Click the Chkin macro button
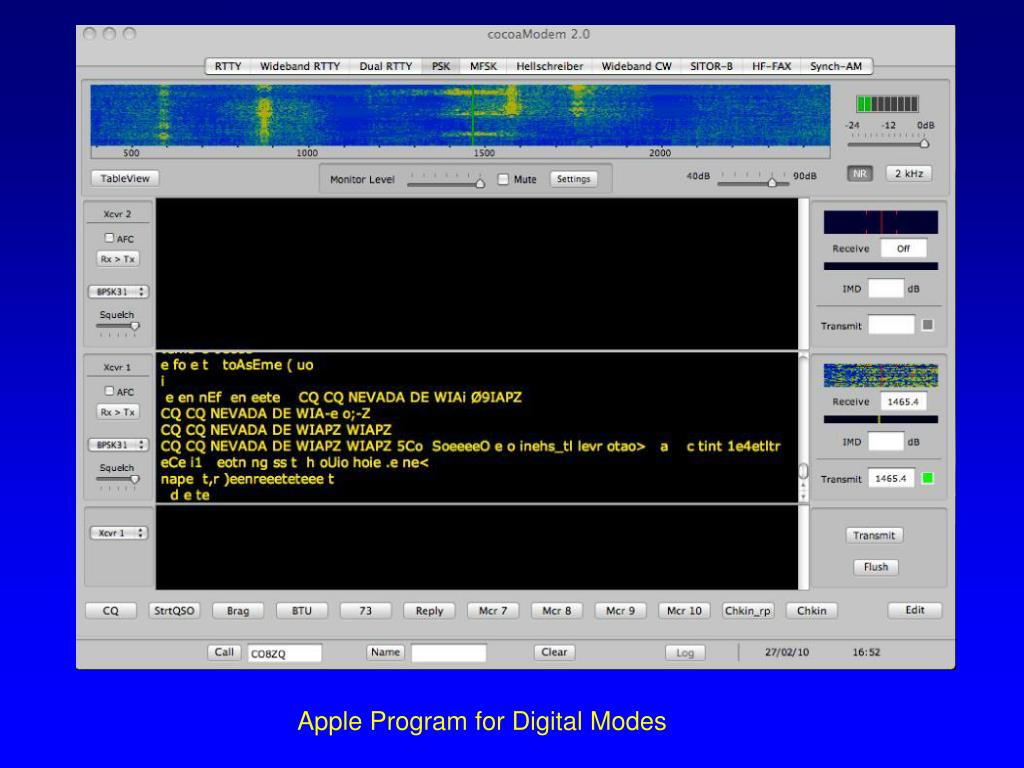Screen dimensions: 1024x768 [812, 611]
